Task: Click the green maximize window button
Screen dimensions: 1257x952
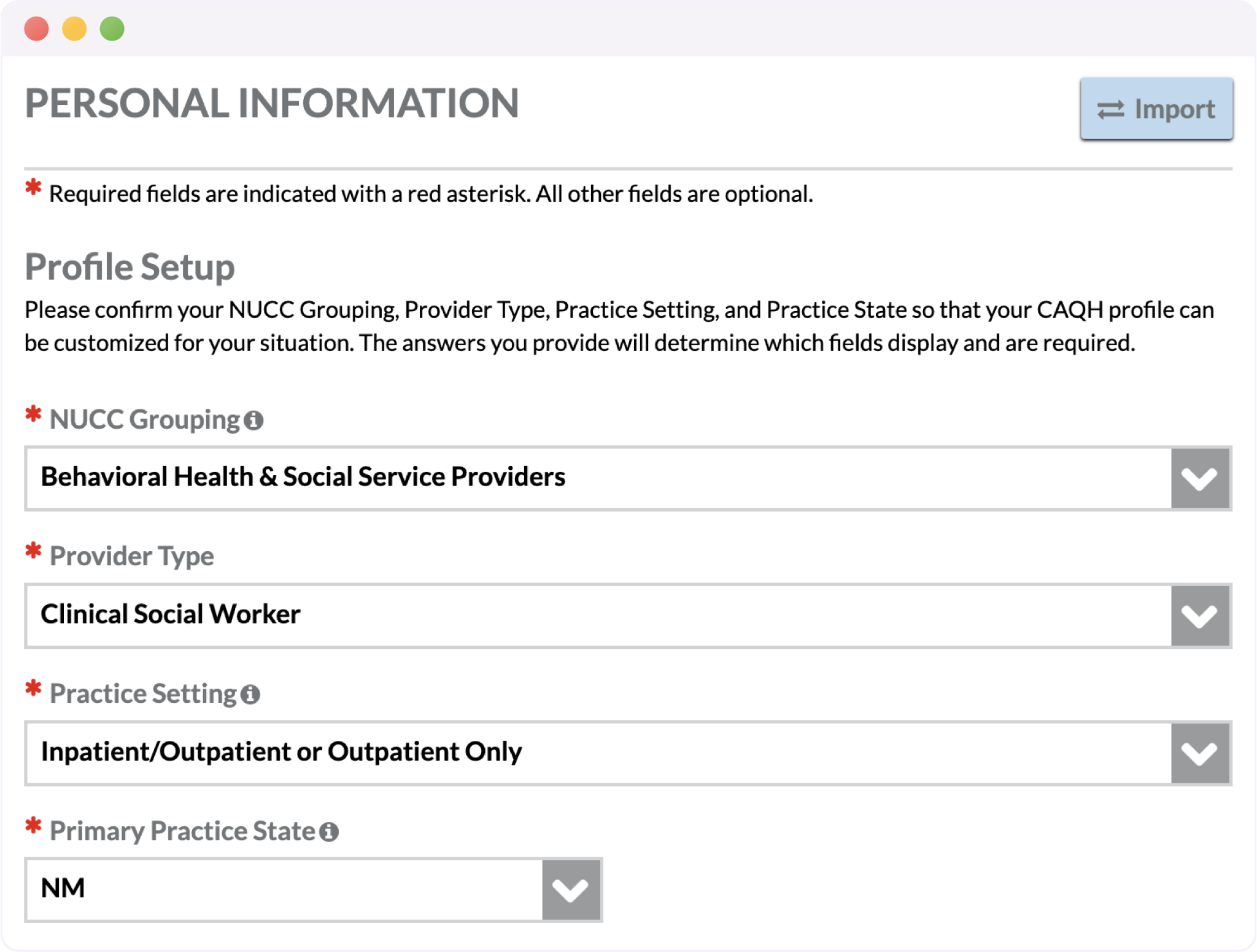Action: pyautogui.click(x=112, y=29)
